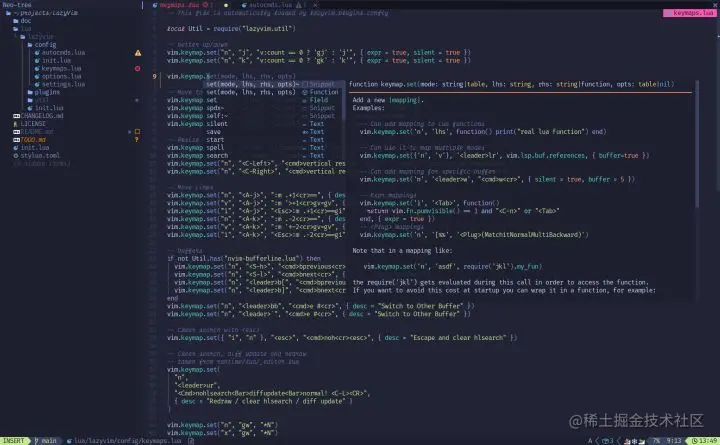
Task: Click the Lua icon in the autocmds.lua tab
Action: click(x=244, y=5)
